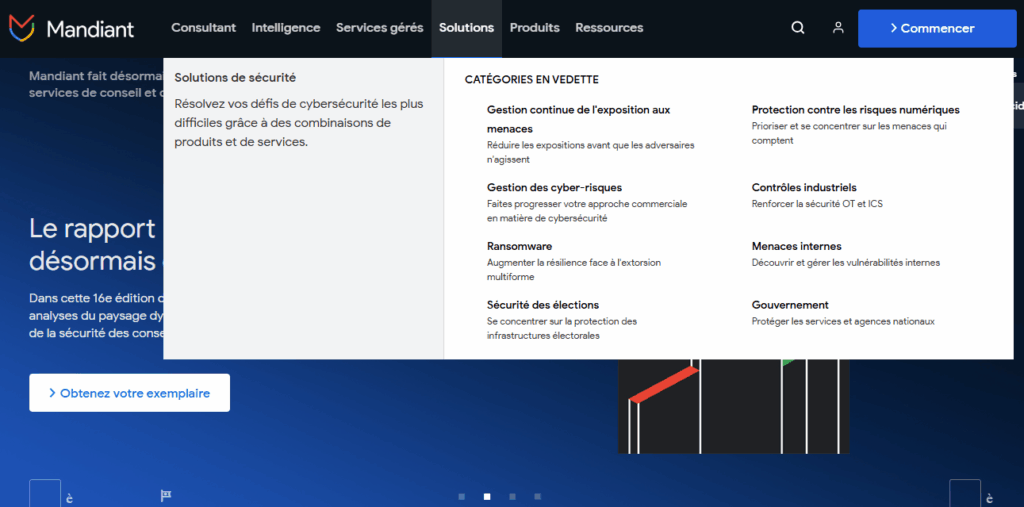This screenshot has height=507, width=1024.
Task: Open the Services gérés menu
Action: tap(379, 28)
